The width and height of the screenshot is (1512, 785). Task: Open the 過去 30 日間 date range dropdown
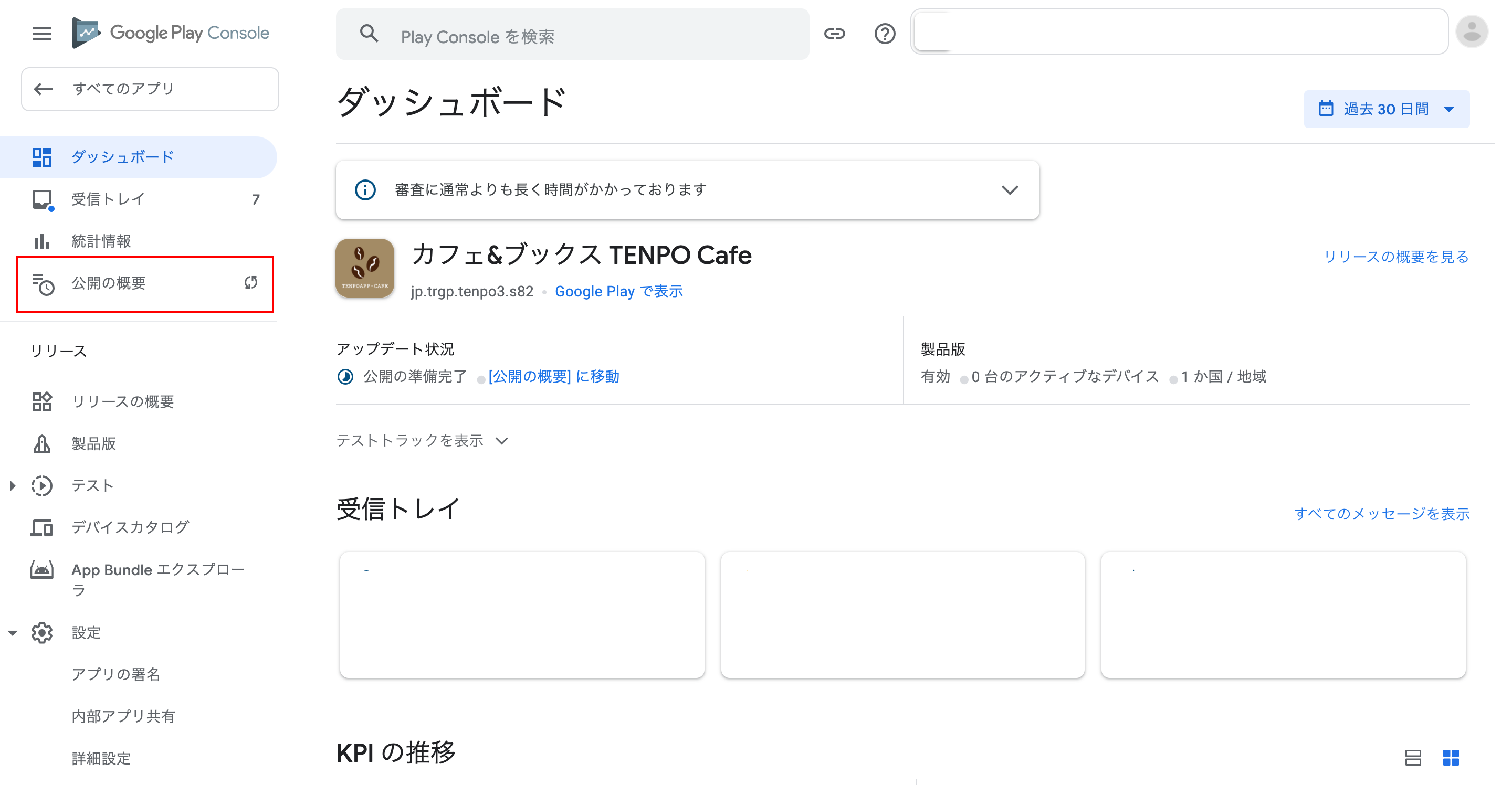[1387, 109]
